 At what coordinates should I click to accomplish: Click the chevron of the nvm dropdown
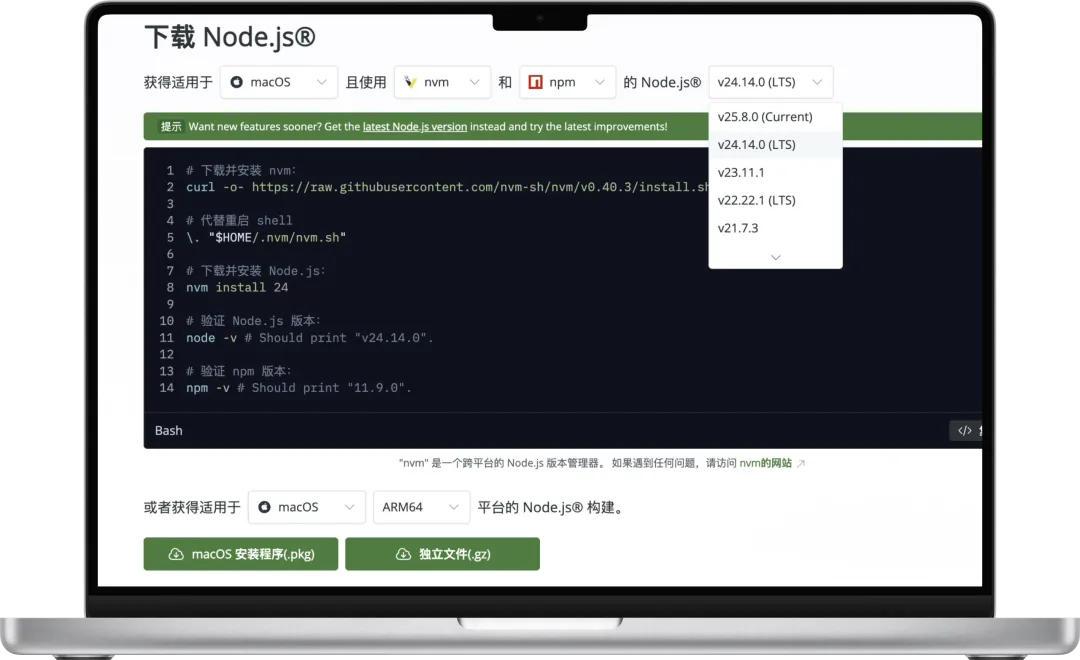(x=475, y=82)
